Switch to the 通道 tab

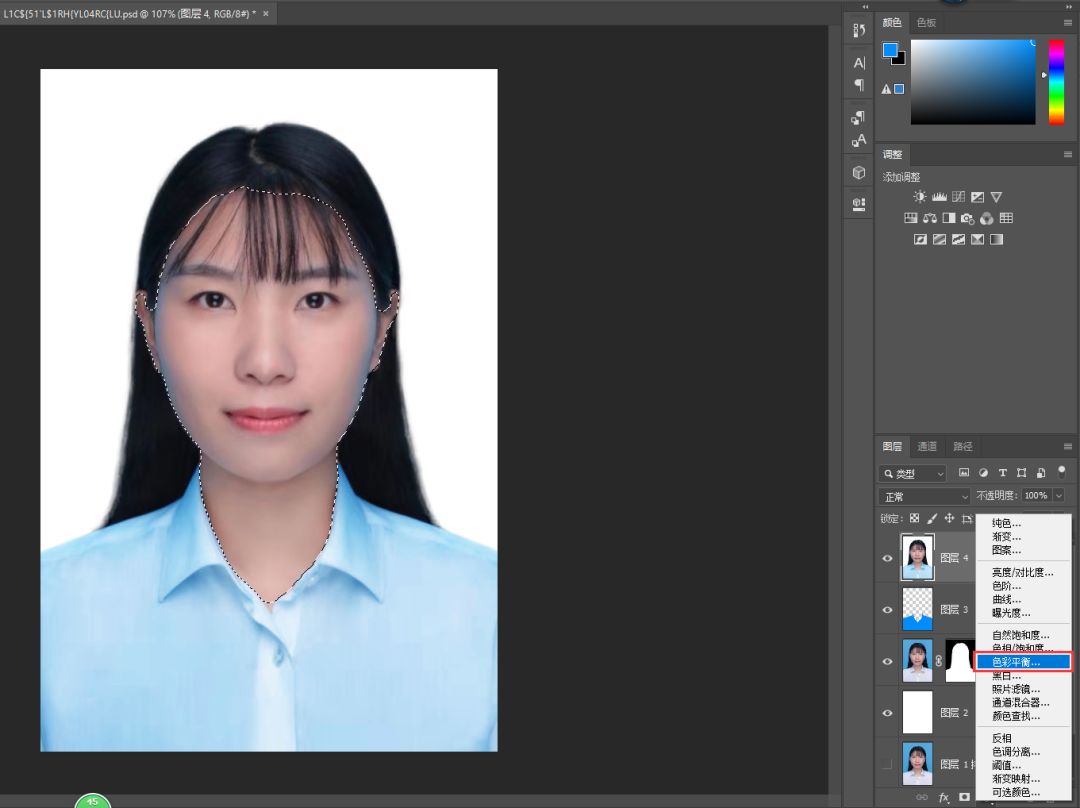(927, 447)
